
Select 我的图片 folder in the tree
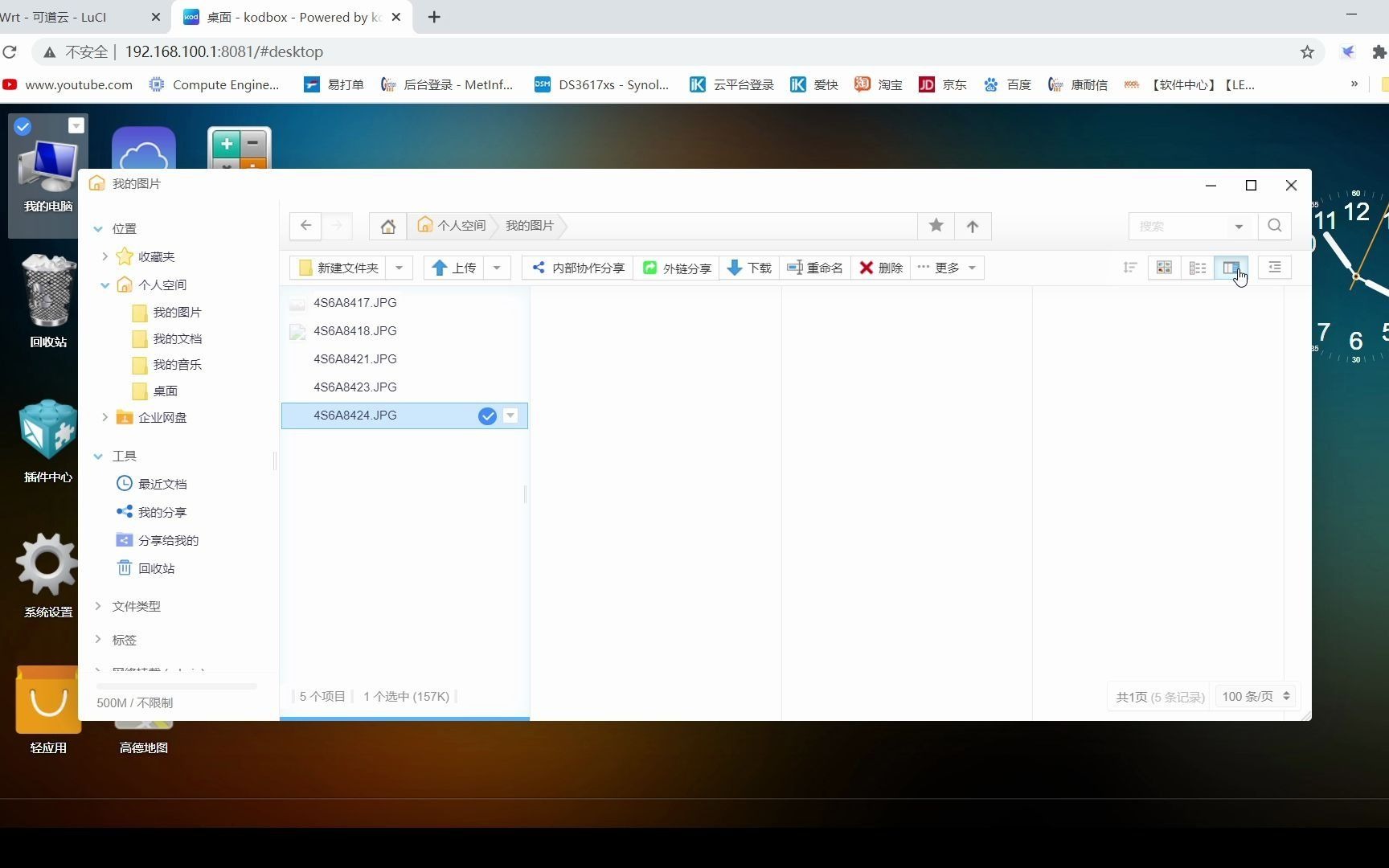point(167,312)
